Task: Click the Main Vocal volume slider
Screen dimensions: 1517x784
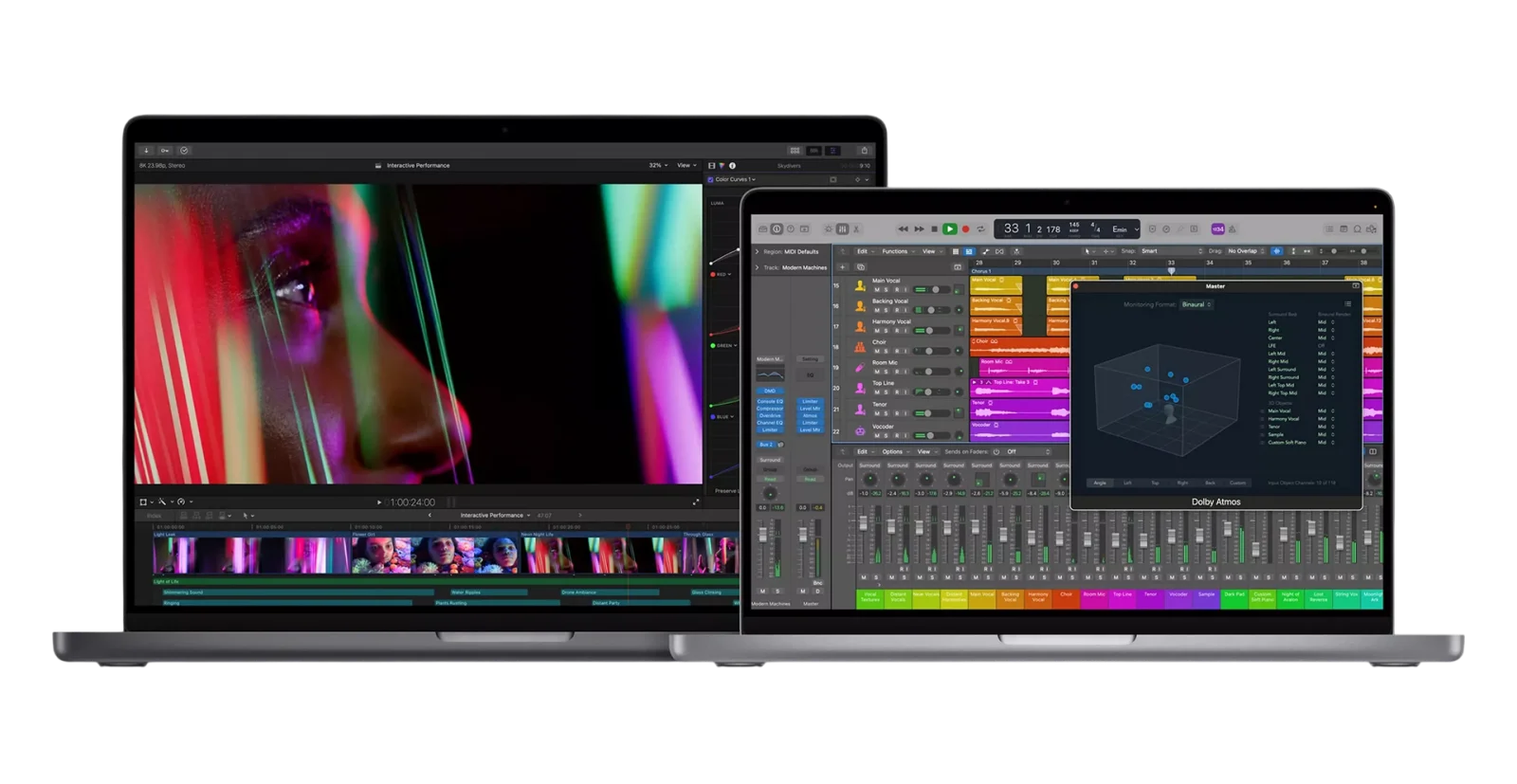Action: pyautogui.click(x=934, y=290)
